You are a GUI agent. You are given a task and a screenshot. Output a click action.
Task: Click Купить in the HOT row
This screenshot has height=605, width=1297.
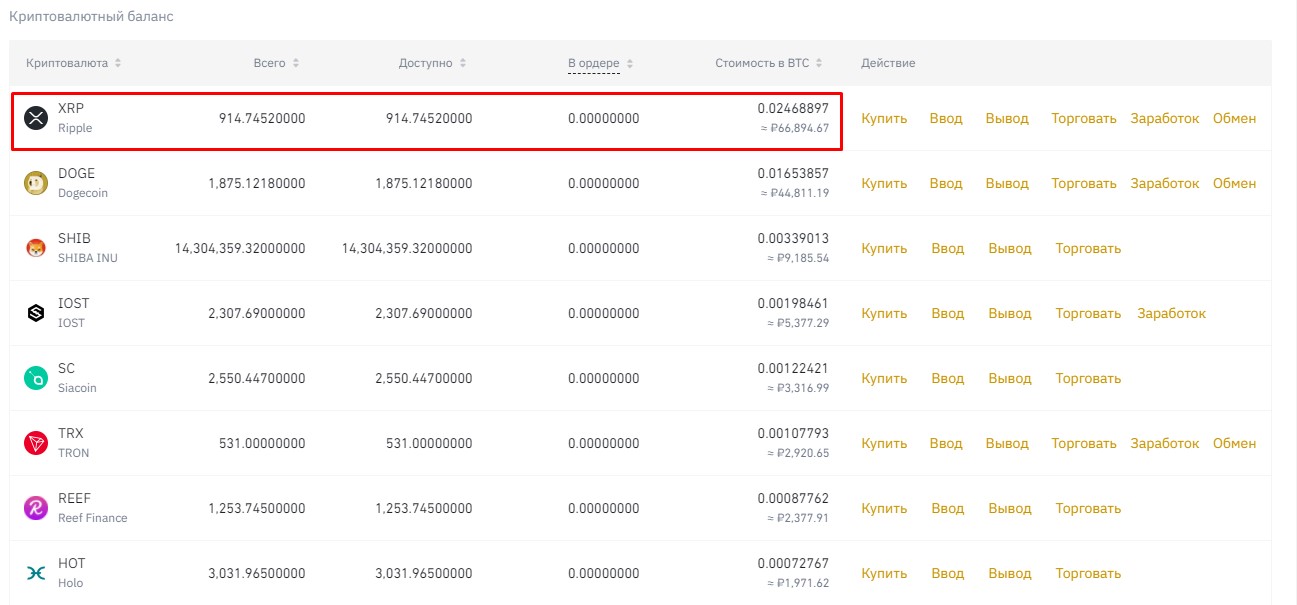[884, 573]
